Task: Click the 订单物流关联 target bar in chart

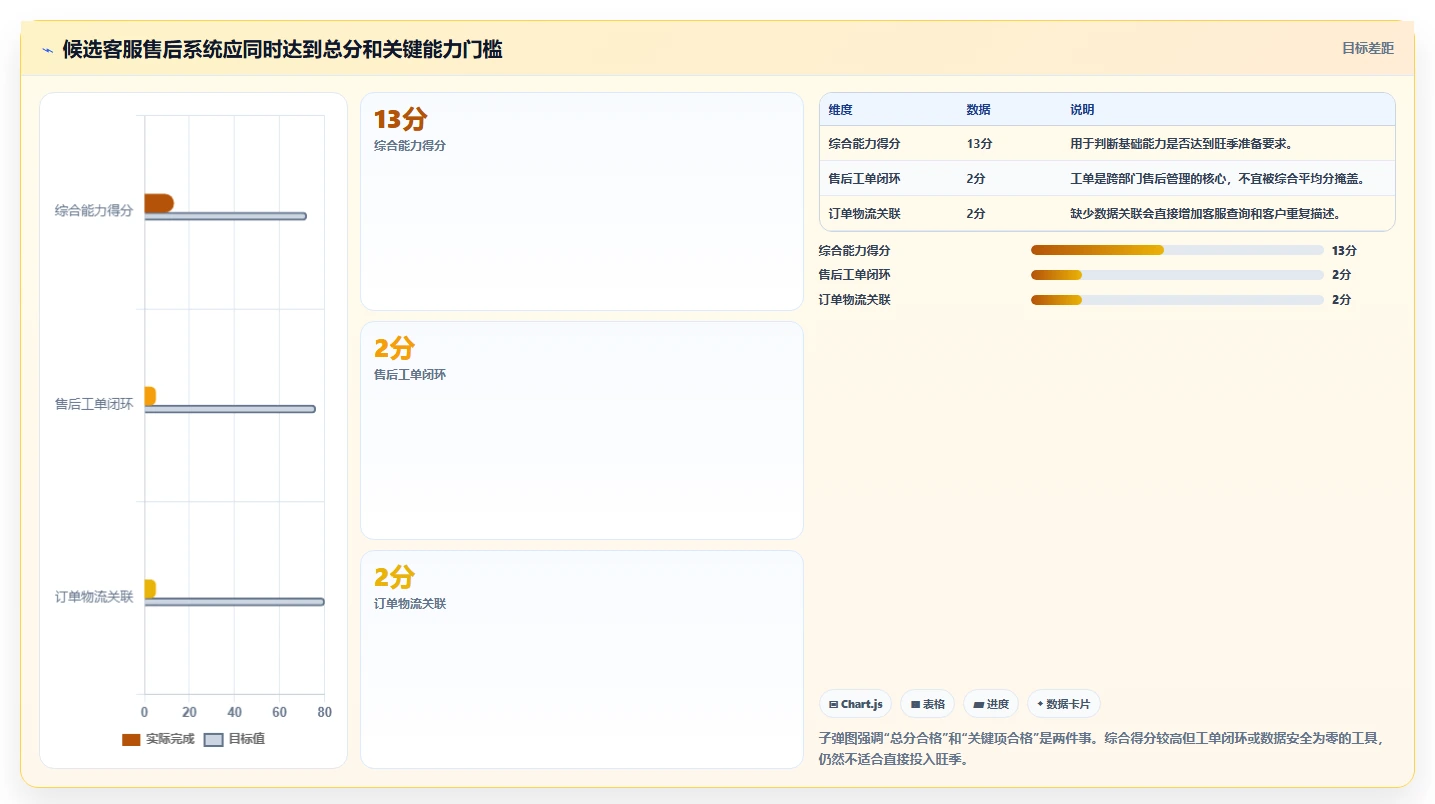Action: [235, 602]
